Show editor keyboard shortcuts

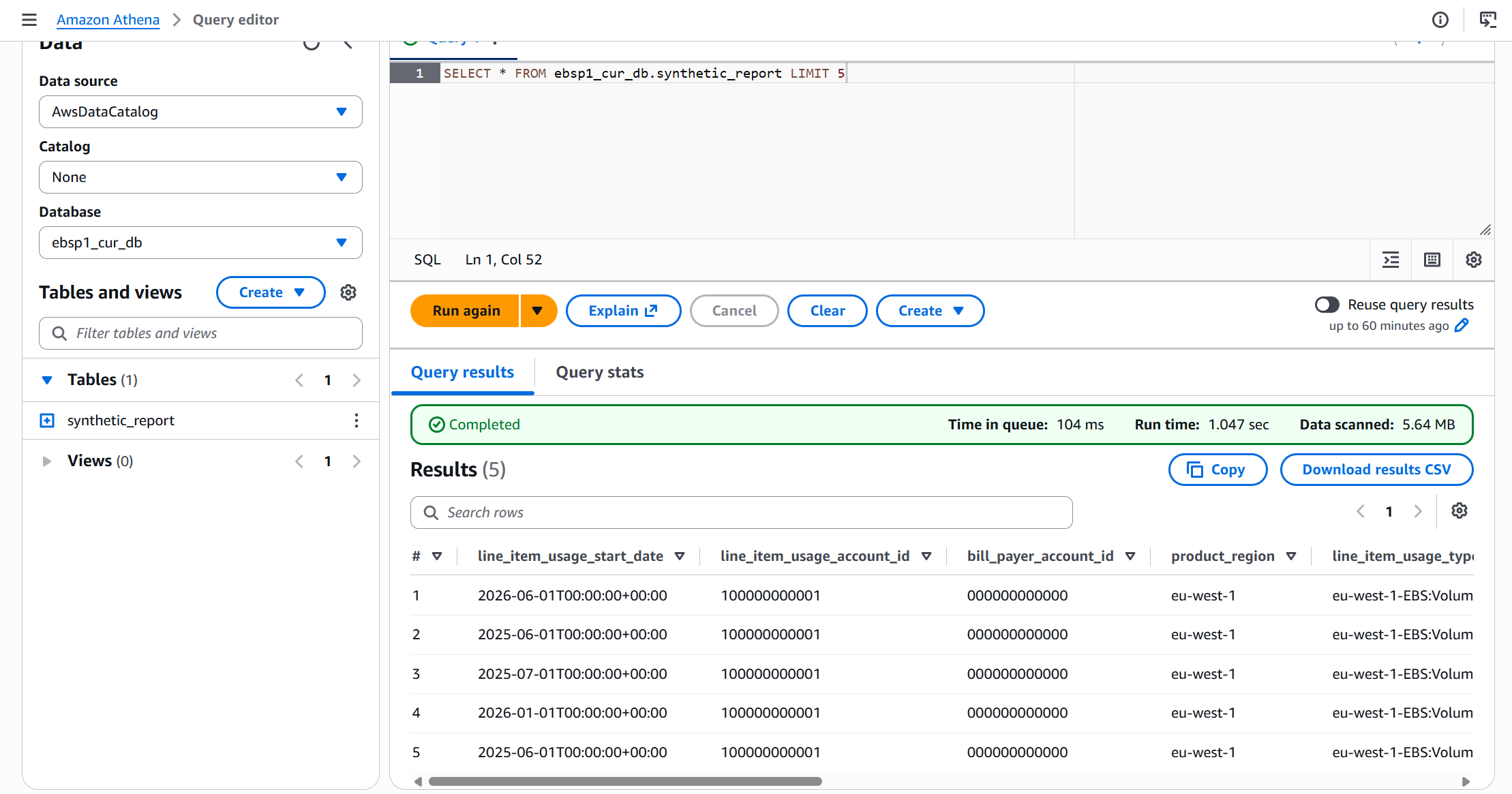pos(1432,260)
